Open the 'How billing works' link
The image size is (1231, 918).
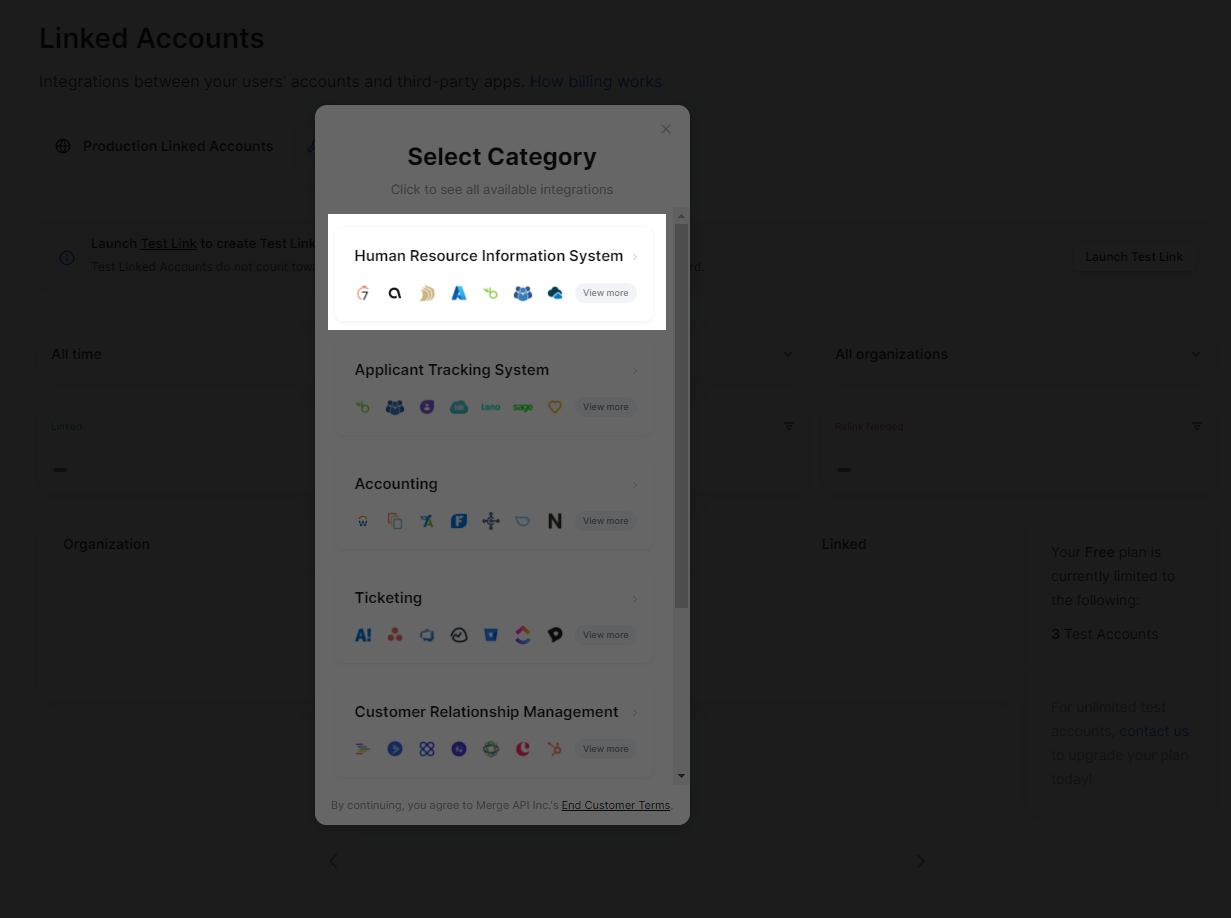[596, 82]
